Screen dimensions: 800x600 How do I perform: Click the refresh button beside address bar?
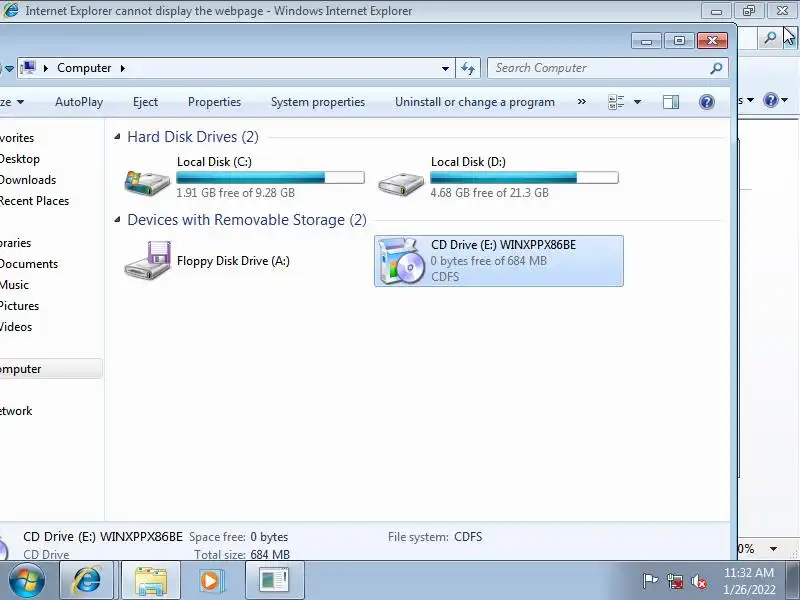(x=468, y=68)
